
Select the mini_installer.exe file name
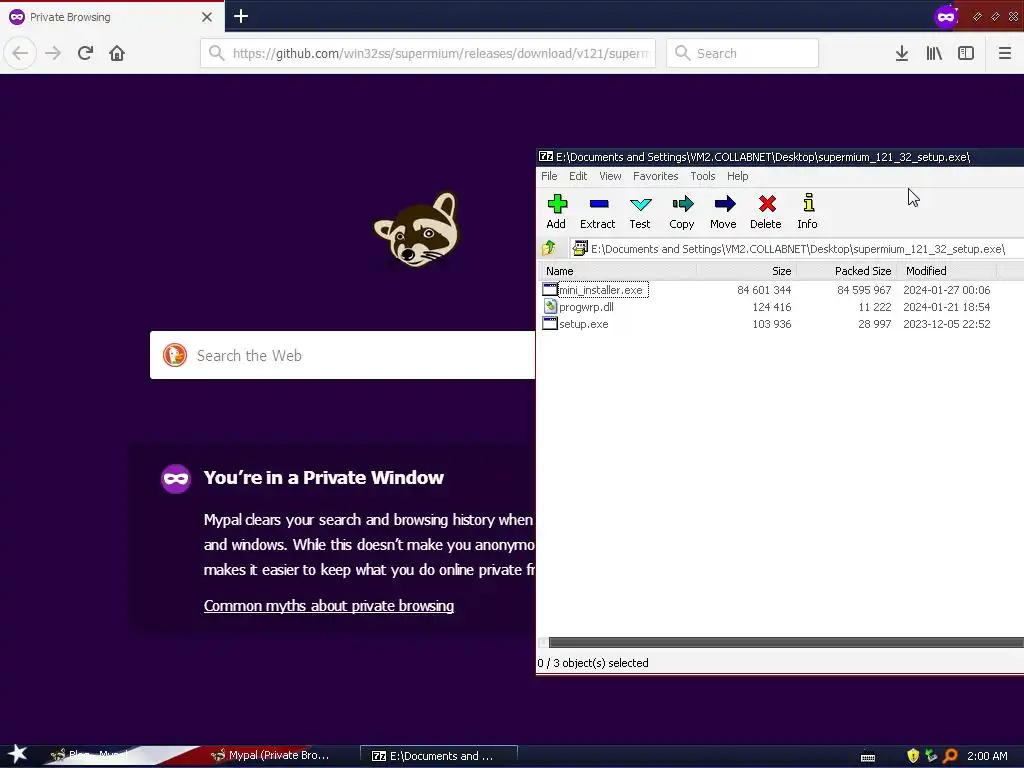601,290
